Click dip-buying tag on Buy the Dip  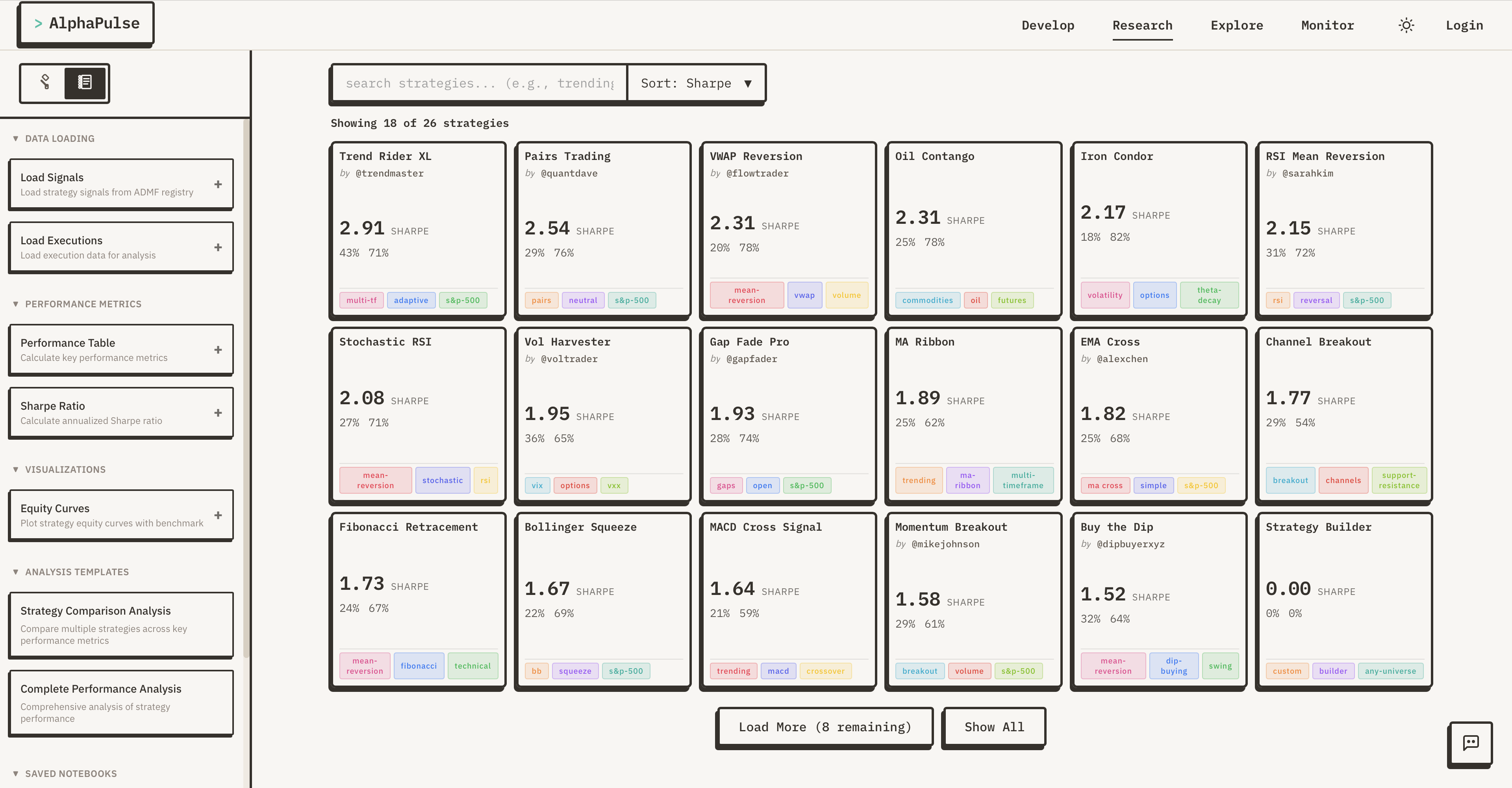[1173, 666]
